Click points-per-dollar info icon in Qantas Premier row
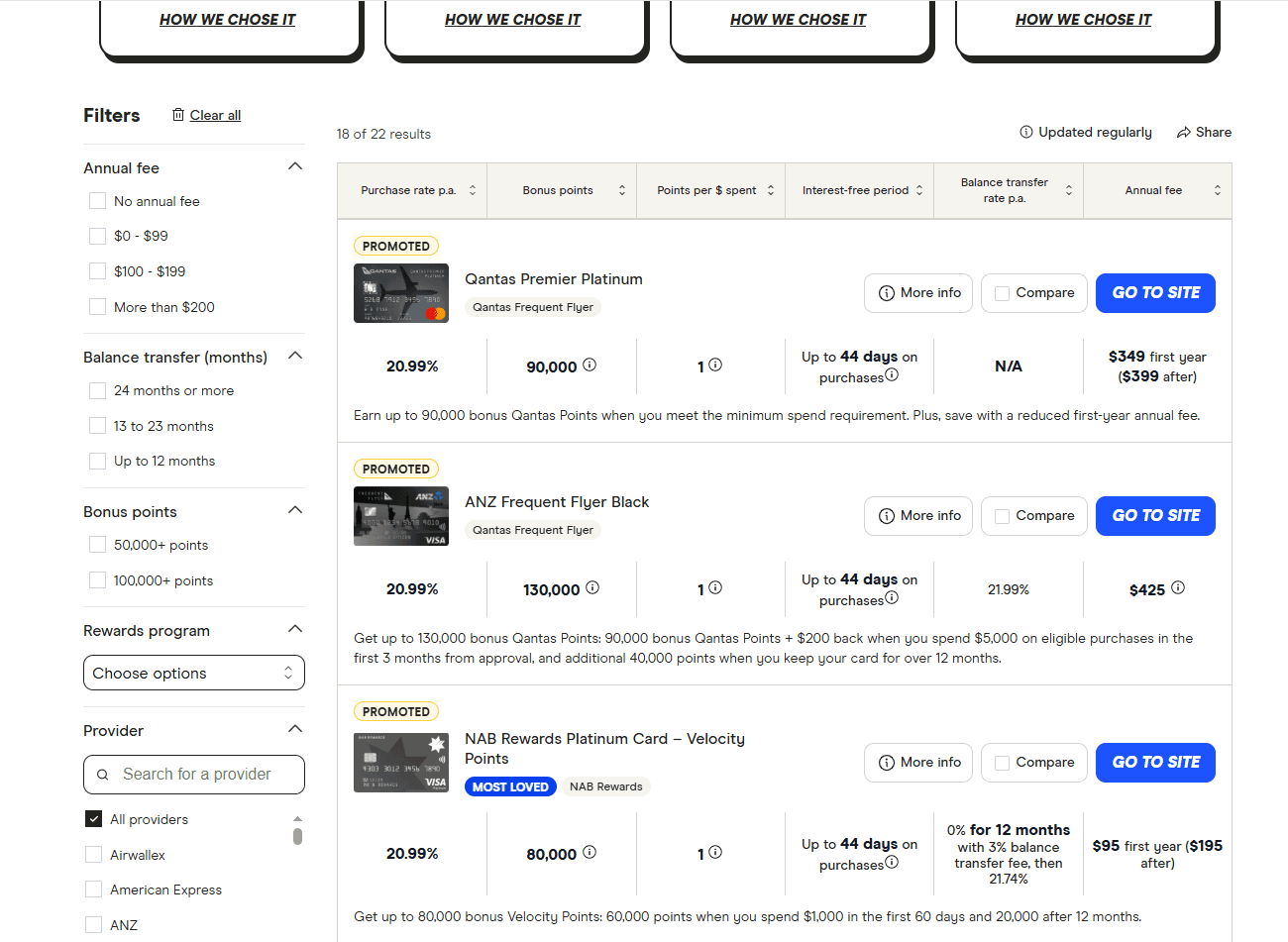Viewport: 1288px width, 942px height. pos(715,365)
